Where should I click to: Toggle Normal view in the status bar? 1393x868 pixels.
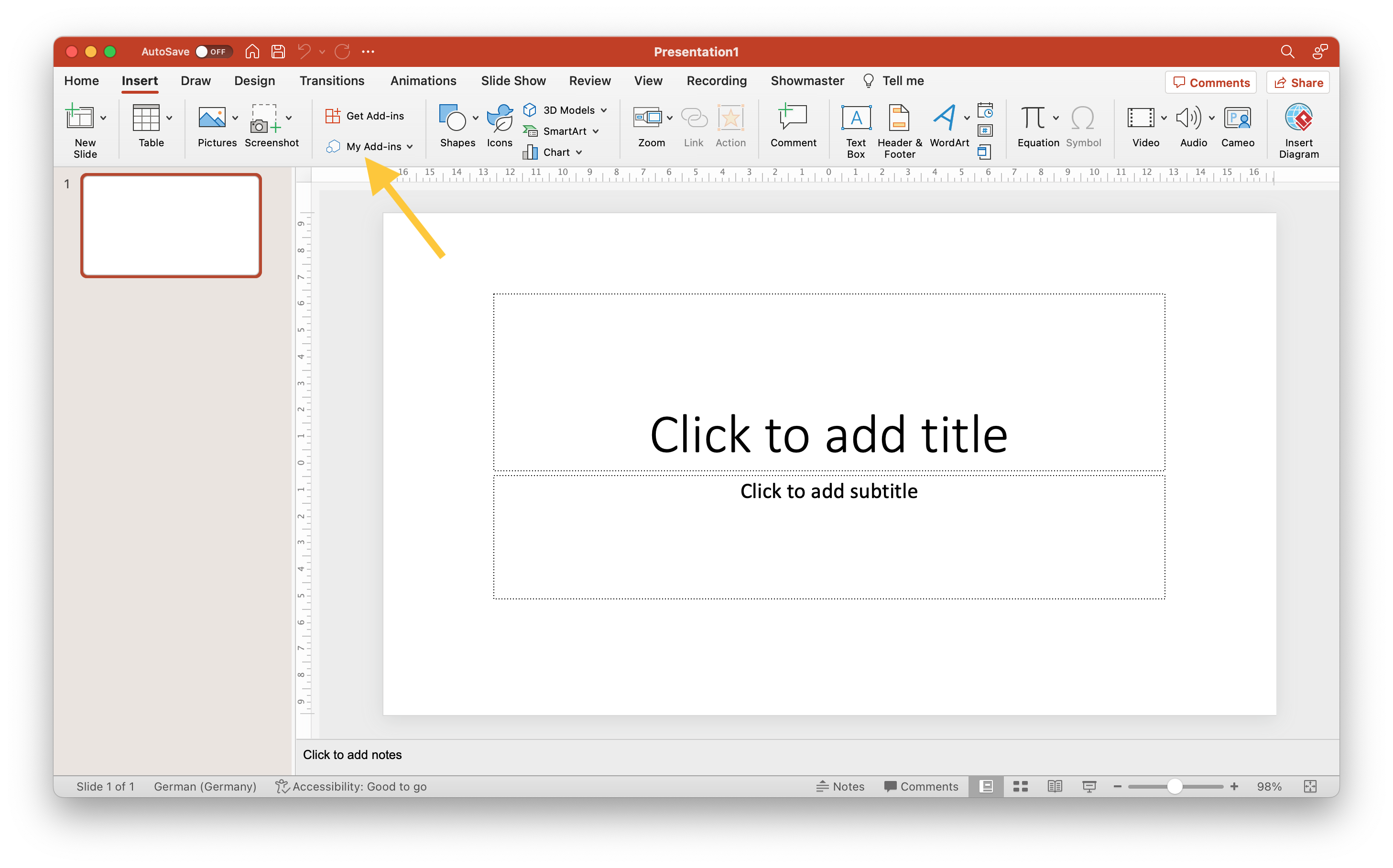(986, 786)
